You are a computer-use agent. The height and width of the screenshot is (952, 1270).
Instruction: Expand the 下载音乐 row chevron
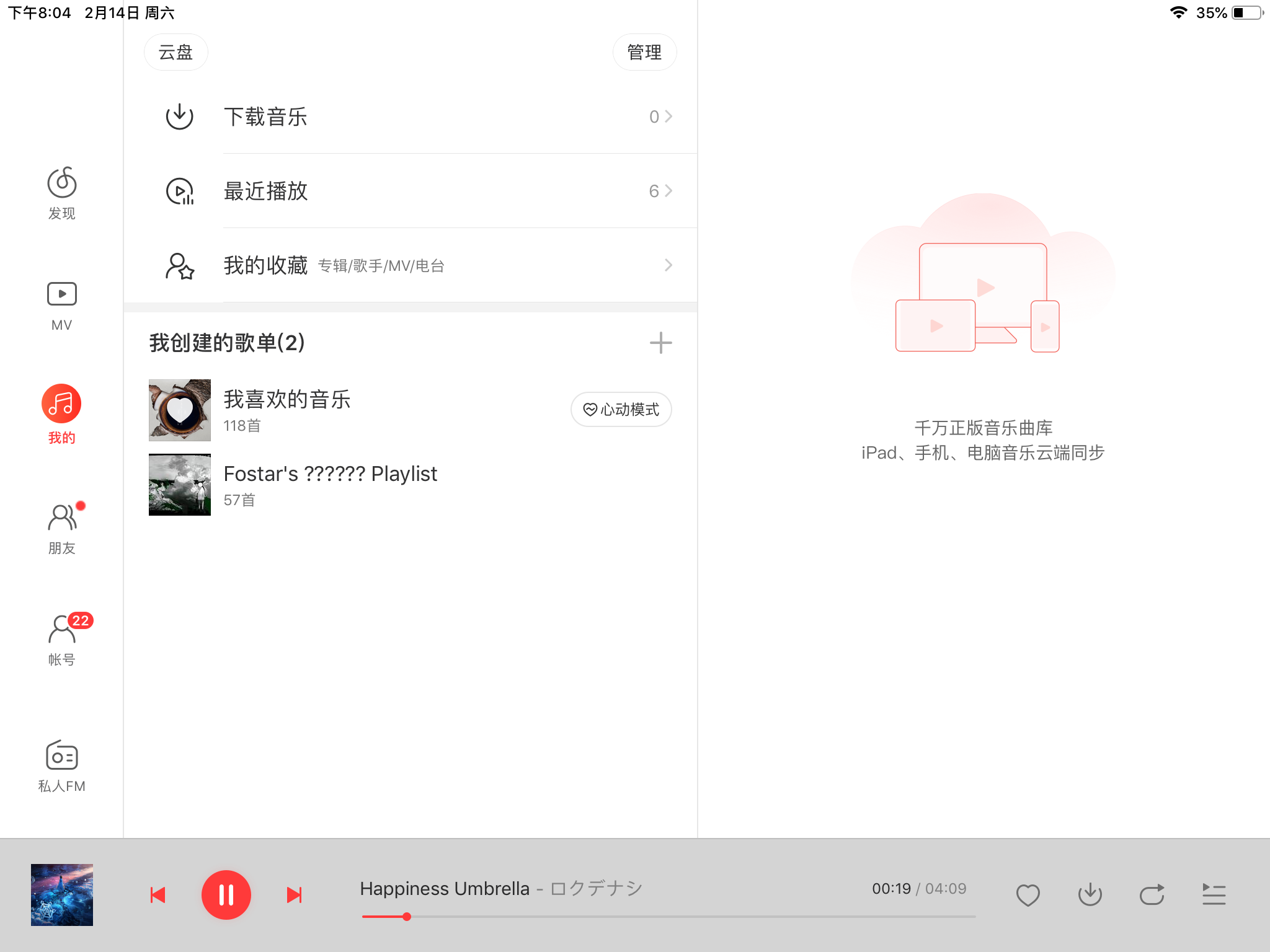point(668,117)
